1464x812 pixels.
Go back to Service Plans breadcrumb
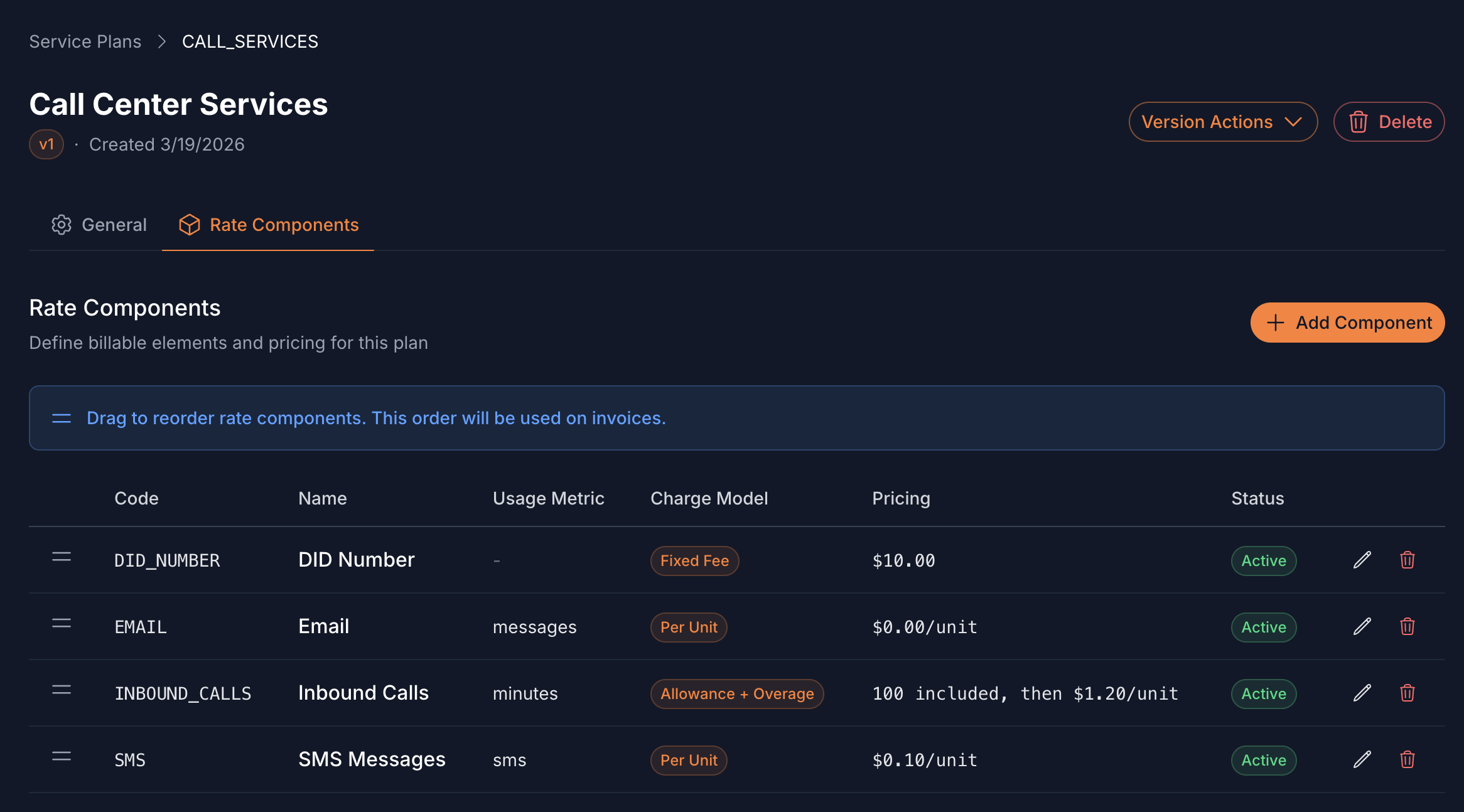(85, 41)
